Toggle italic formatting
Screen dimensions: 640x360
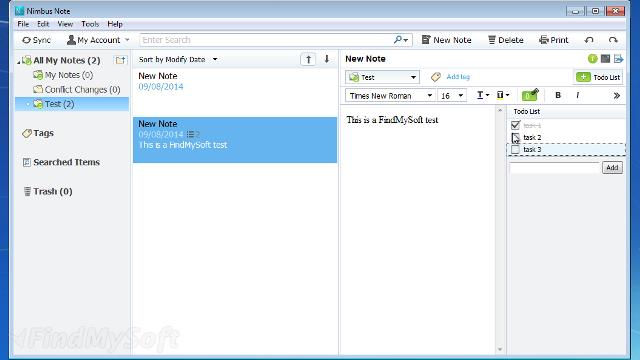[578, 95]
